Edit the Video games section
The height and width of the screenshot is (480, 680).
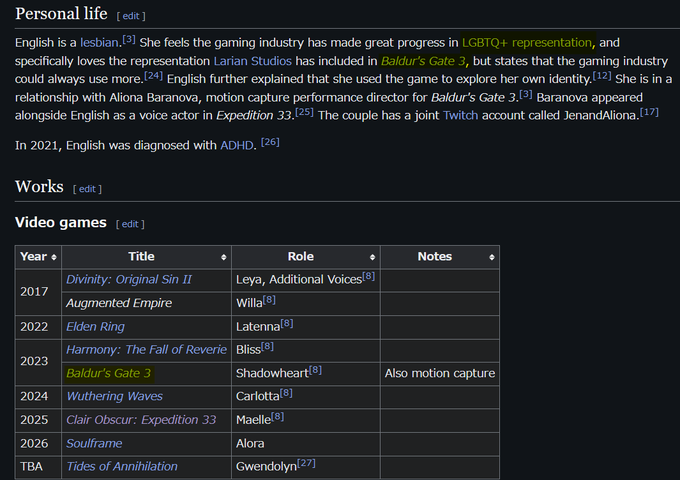point(130,224)
